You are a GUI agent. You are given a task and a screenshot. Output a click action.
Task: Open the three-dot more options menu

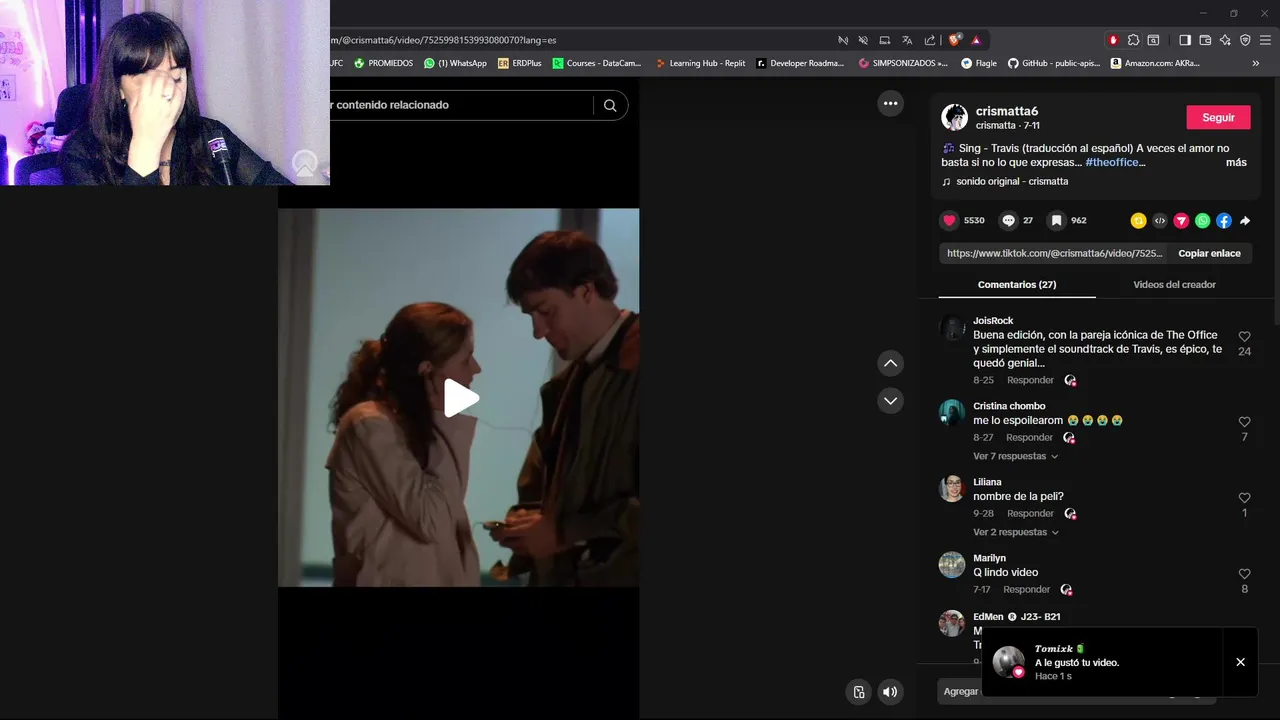tap(890, 103)
